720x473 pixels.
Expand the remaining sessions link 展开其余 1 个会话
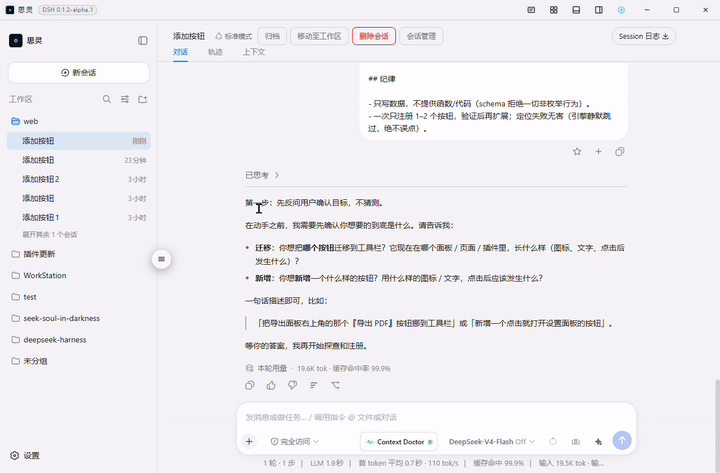tap(50, 235)
